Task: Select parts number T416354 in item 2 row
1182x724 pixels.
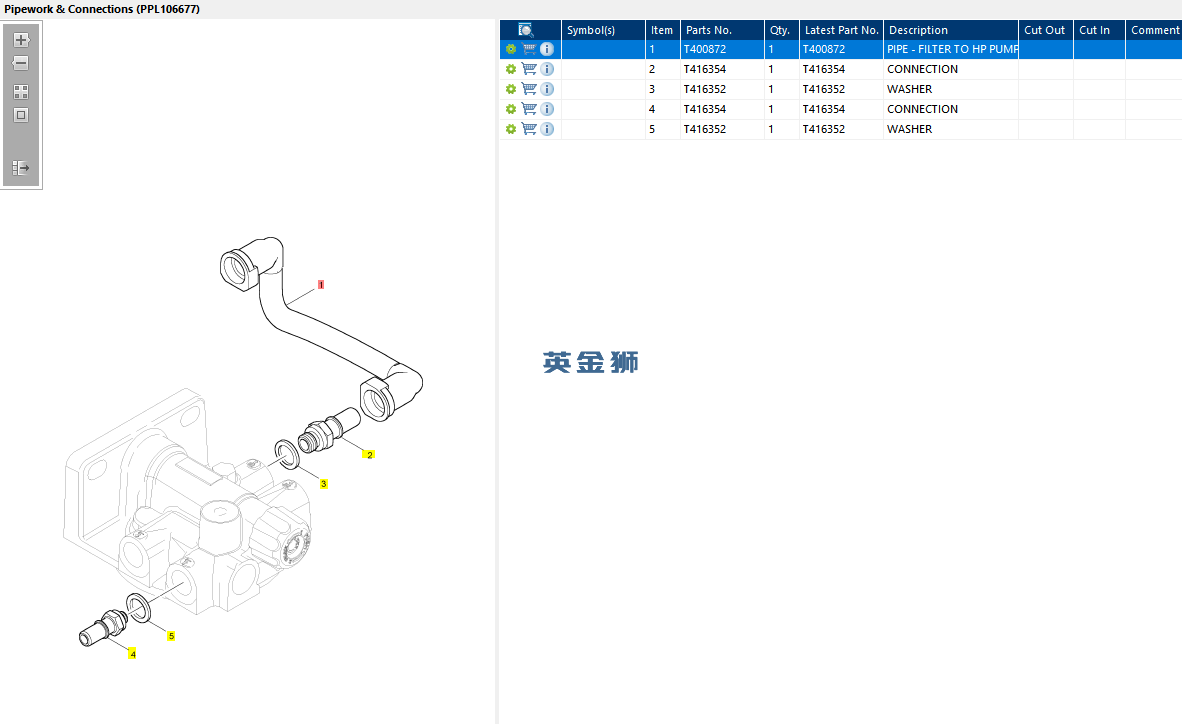Action: pyautogui.click(x=705, y=69)
